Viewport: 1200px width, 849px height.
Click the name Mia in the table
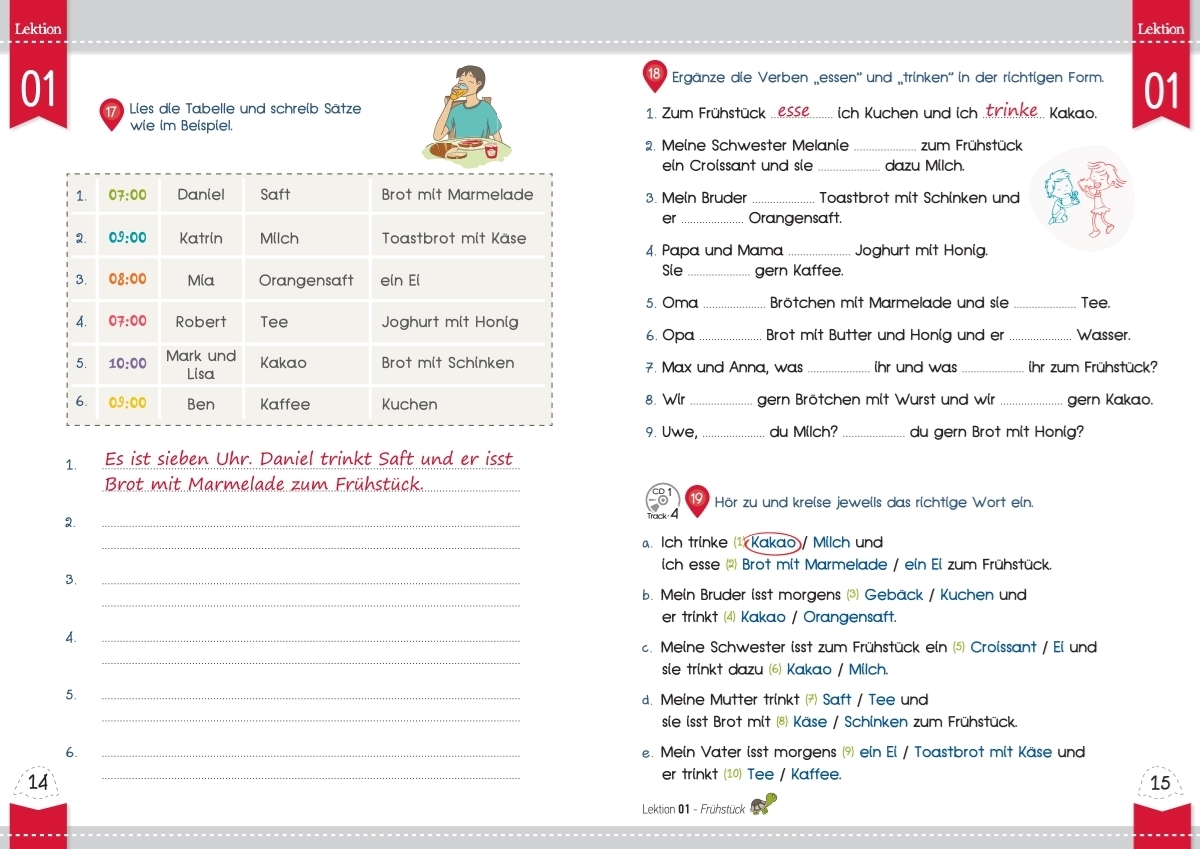point(201,280)
